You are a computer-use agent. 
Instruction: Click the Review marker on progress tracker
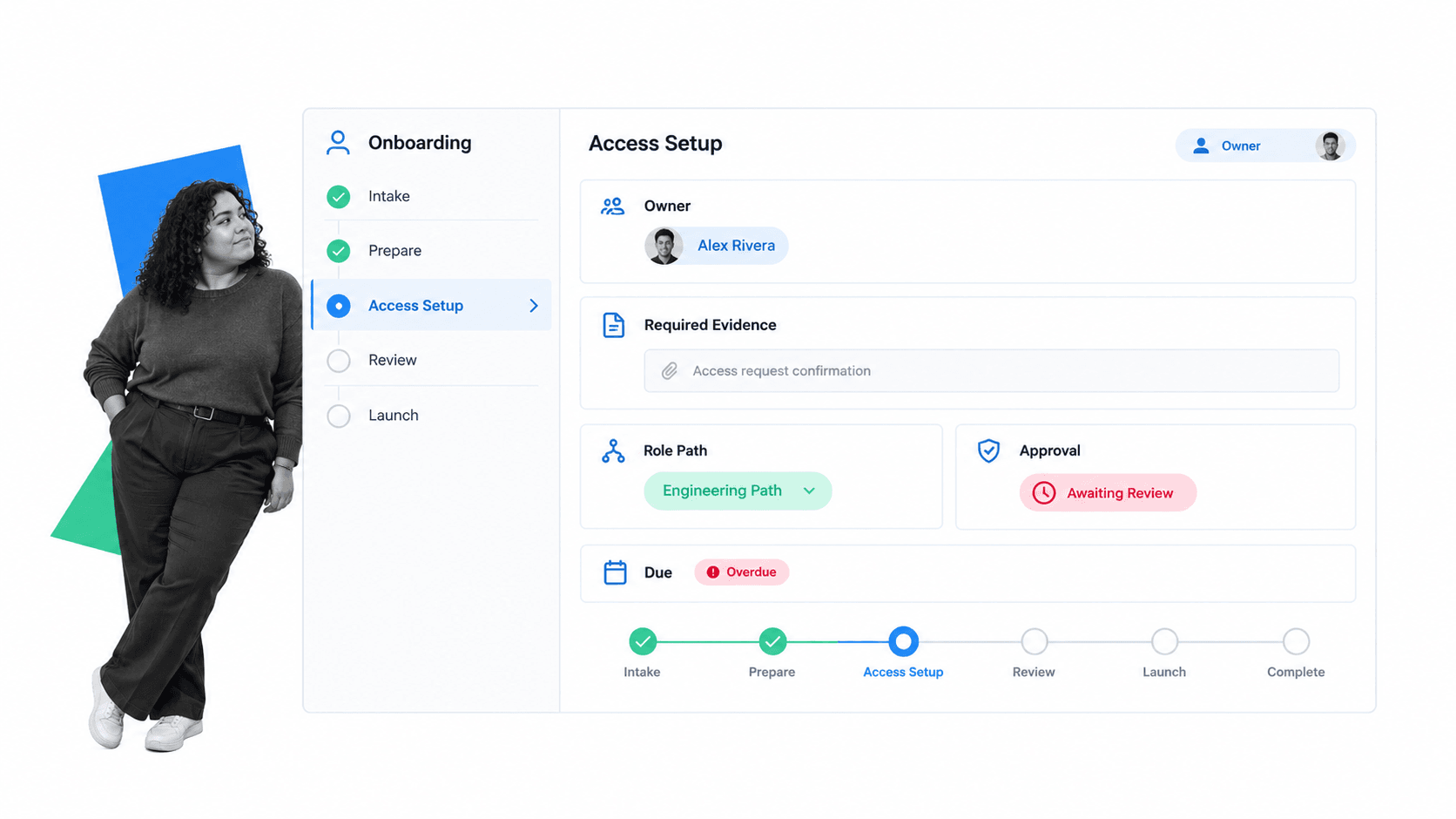click(x=1034, y=642)
